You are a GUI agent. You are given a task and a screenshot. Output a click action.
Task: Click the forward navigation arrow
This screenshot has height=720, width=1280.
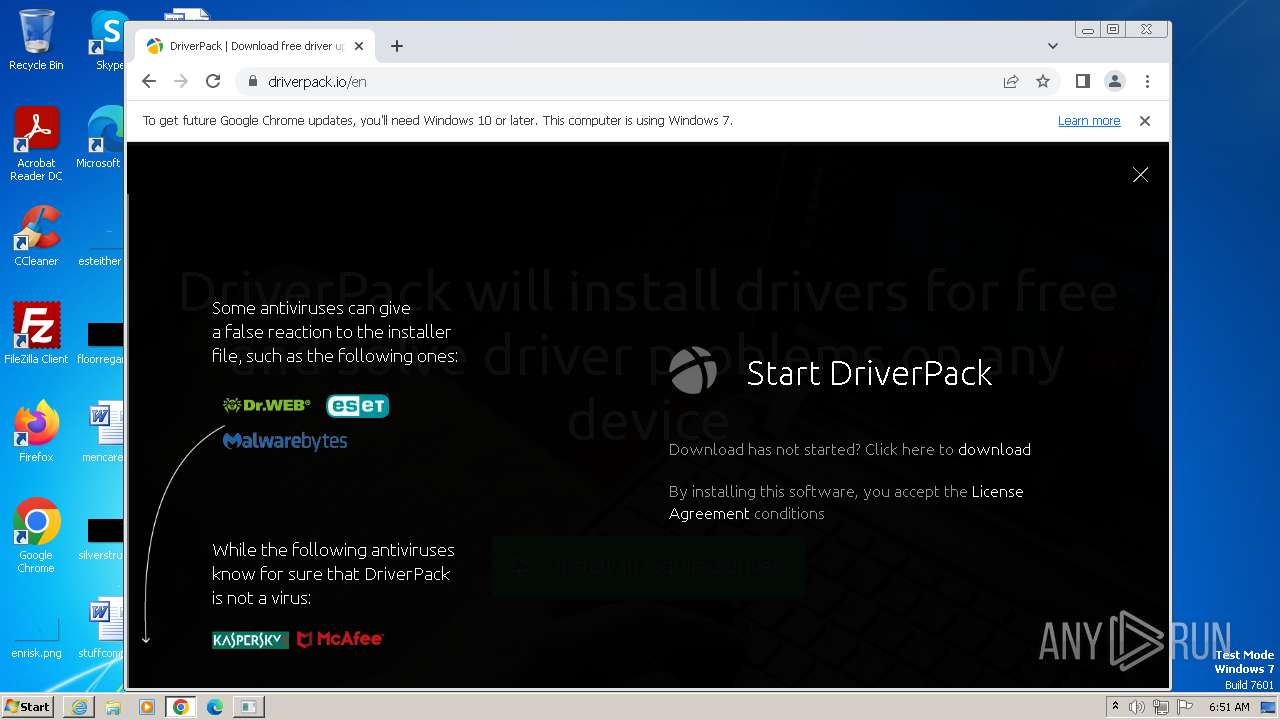[181, 81]
